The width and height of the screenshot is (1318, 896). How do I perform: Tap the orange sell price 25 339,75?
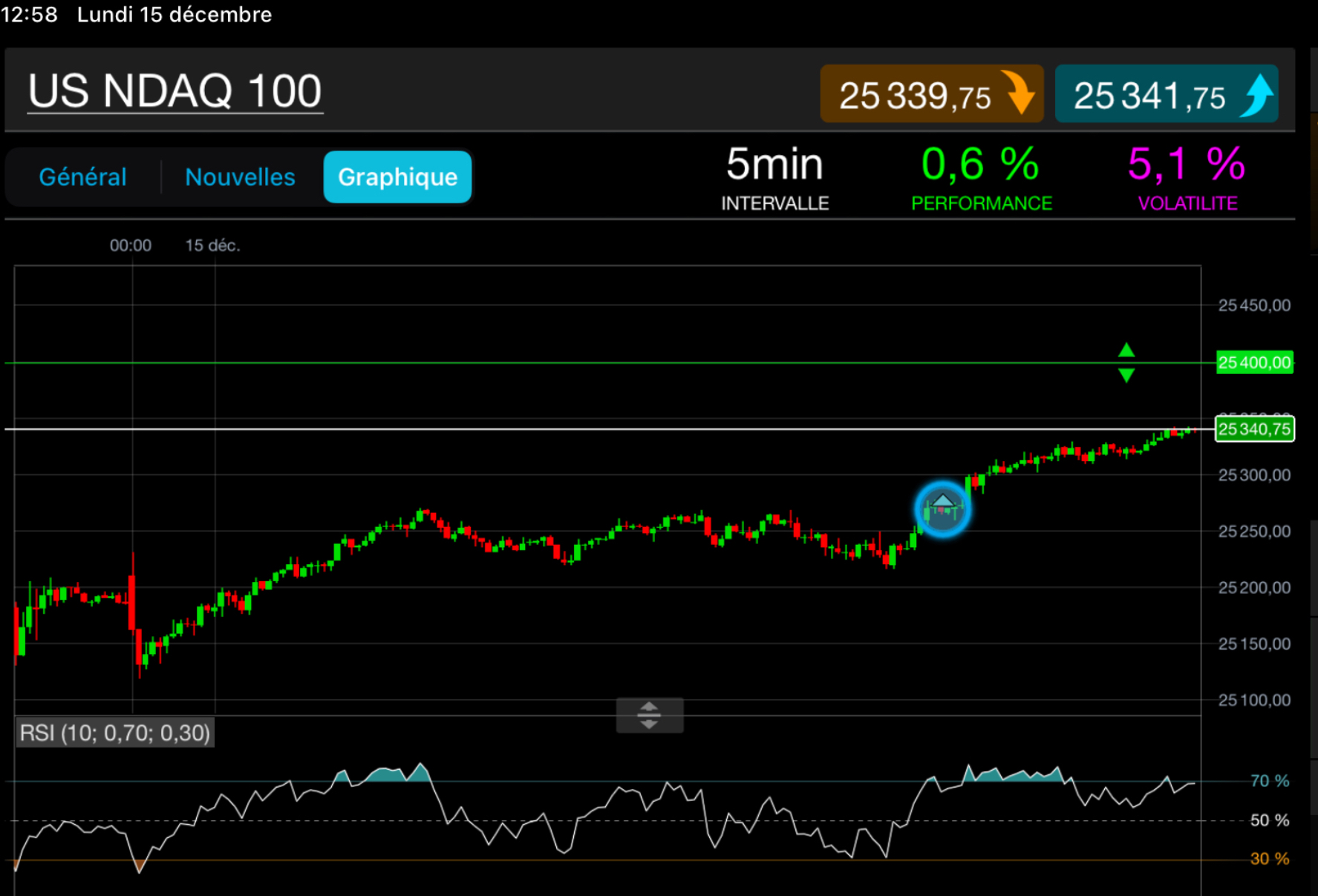932,94
